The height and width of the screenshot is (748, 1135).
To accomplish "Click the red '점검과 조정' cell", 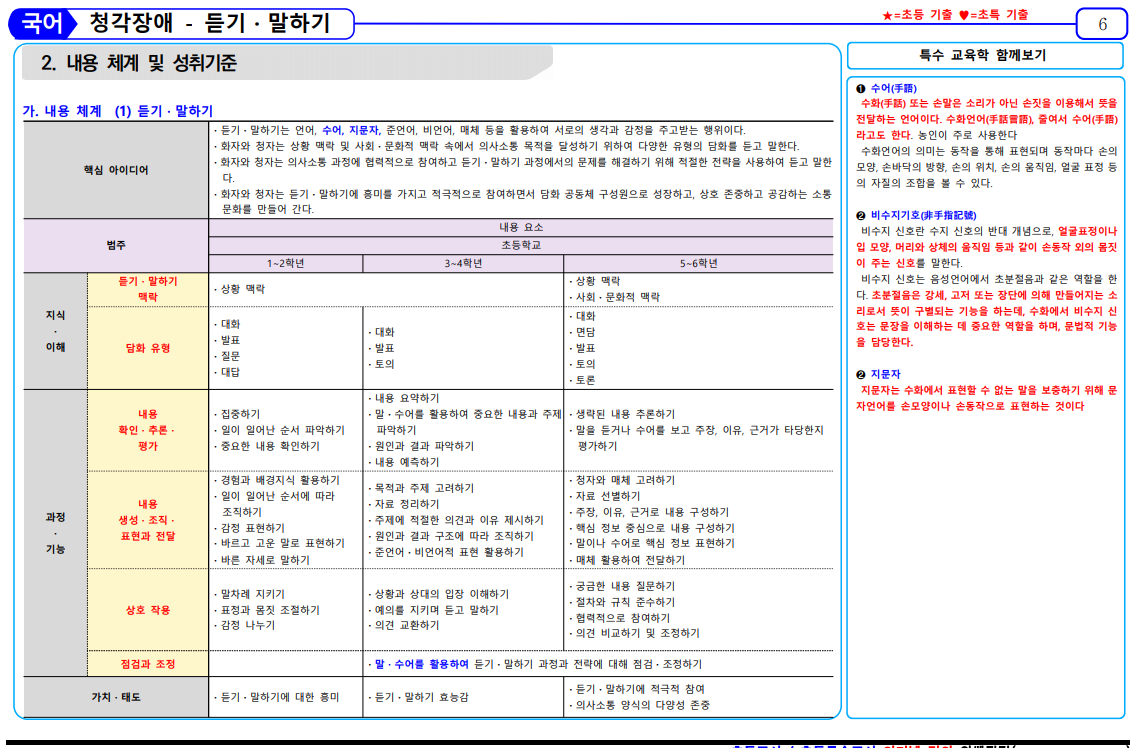I will point(148,664).
